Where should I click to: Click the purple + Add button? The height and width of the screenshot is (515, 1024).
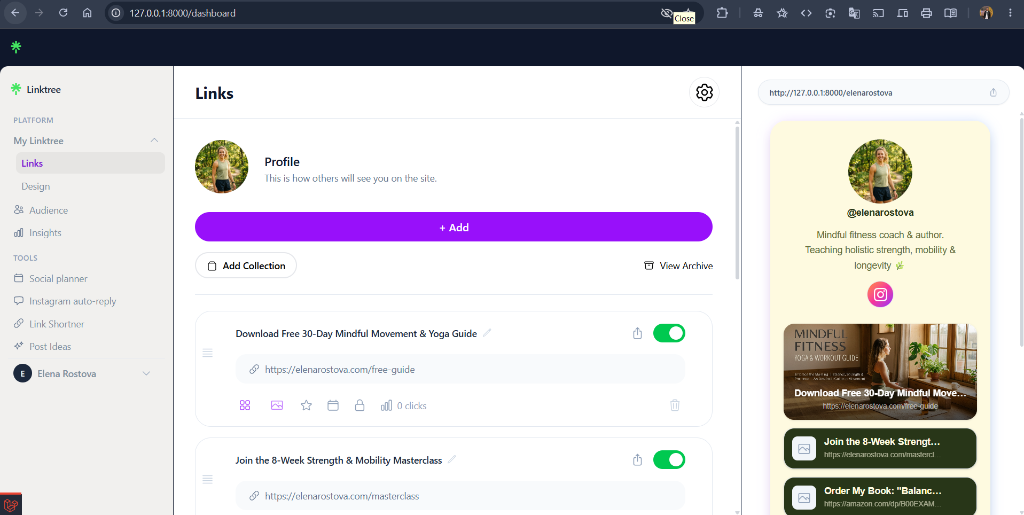pyautogui.click(x=453, y=227)
